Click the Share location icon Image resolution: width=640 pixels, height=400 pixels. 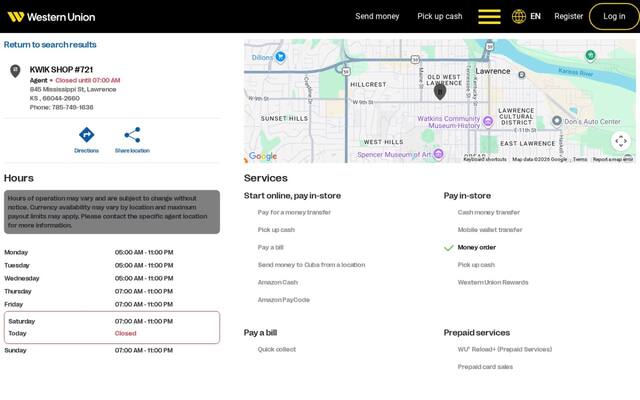[x=132, y=135]
